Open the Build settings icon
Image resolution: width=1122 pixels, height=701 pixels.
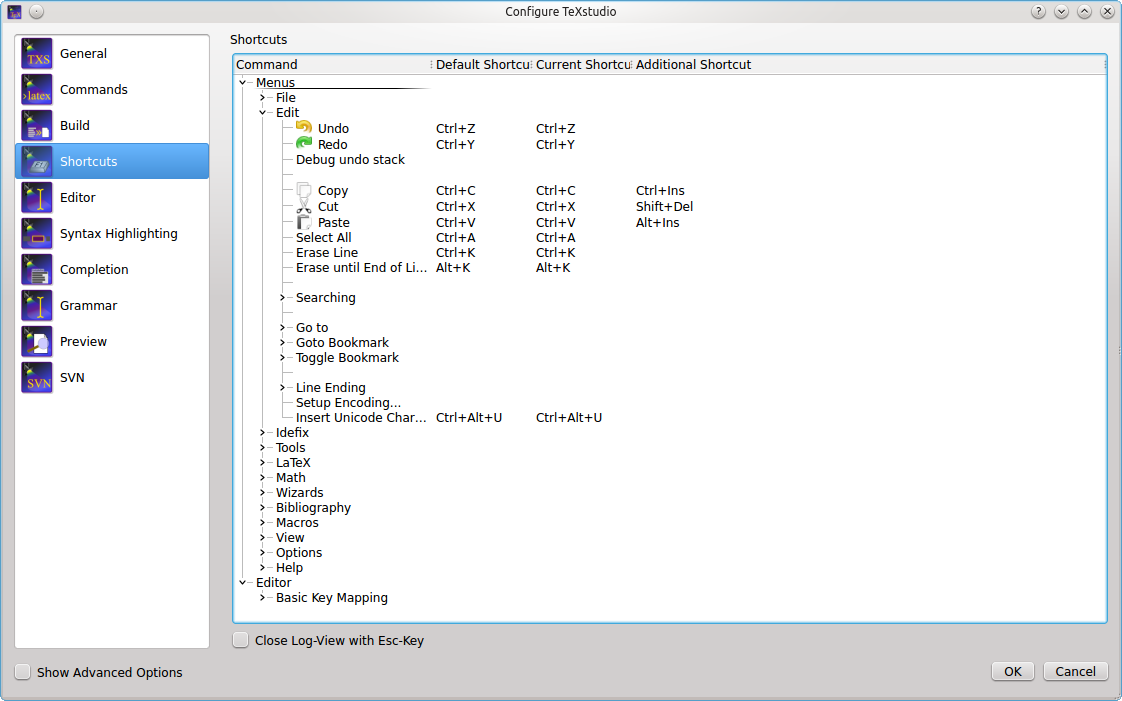(37, 126)
